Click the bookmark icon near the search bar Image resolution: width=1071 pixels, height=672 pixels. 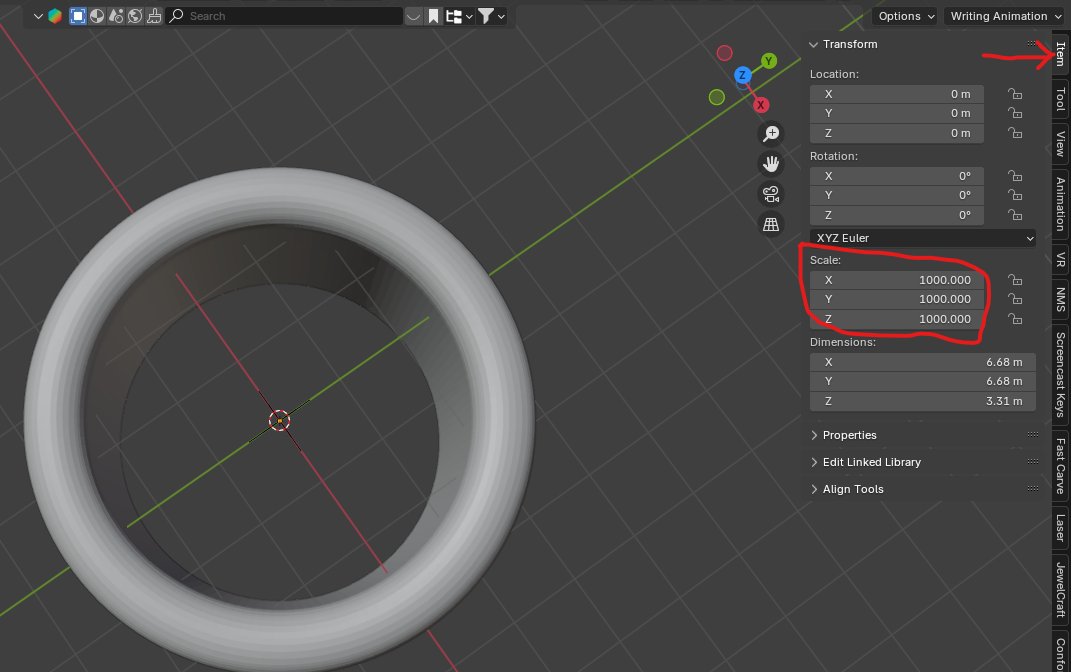[x=433, y=15]
